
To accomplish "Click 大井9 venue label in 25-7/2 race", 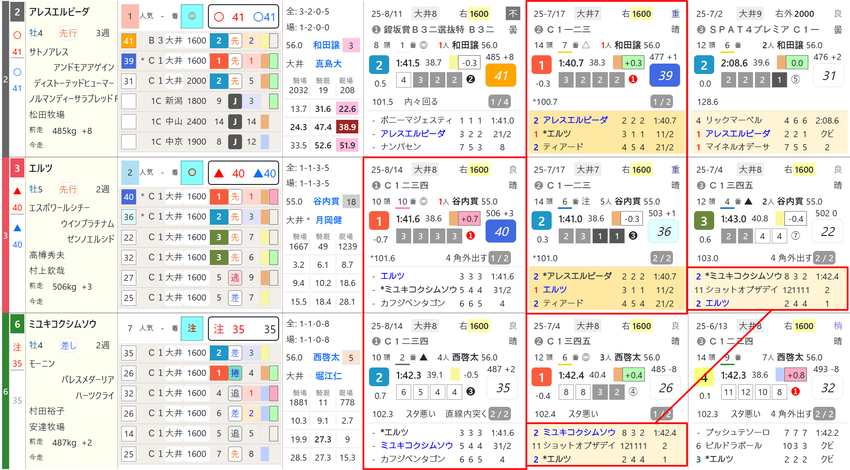I will [751, 14].
